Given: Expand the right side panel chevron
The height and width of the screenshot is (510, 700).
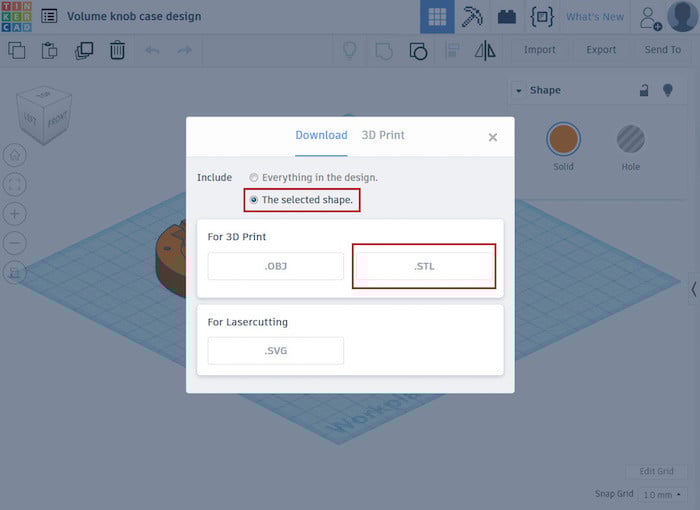Looking at the screenshot, I should (x=693, y=290).
